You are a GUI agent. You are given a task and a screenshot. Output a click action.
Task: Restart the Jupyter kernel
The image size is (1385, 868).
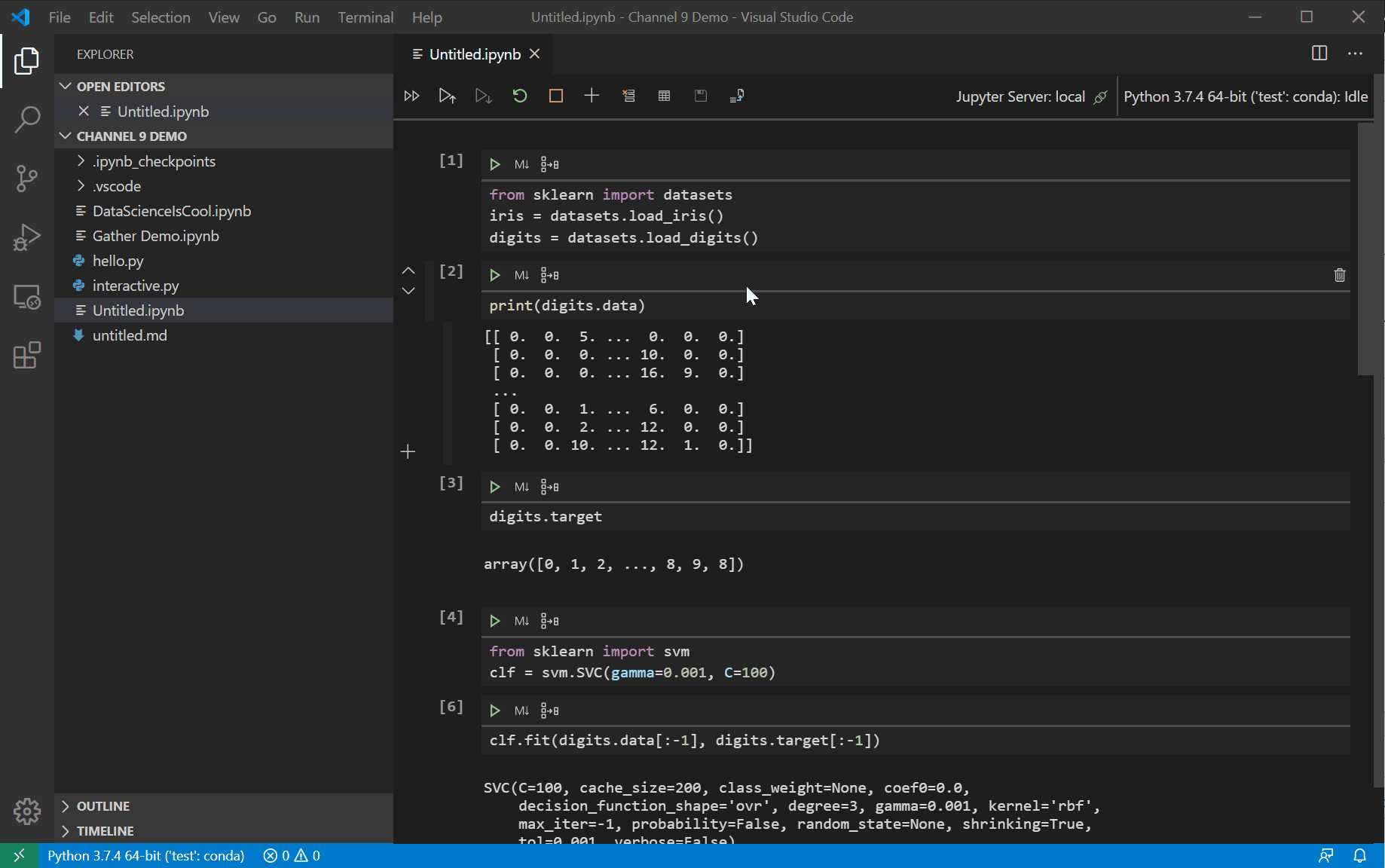click(519, 96)
